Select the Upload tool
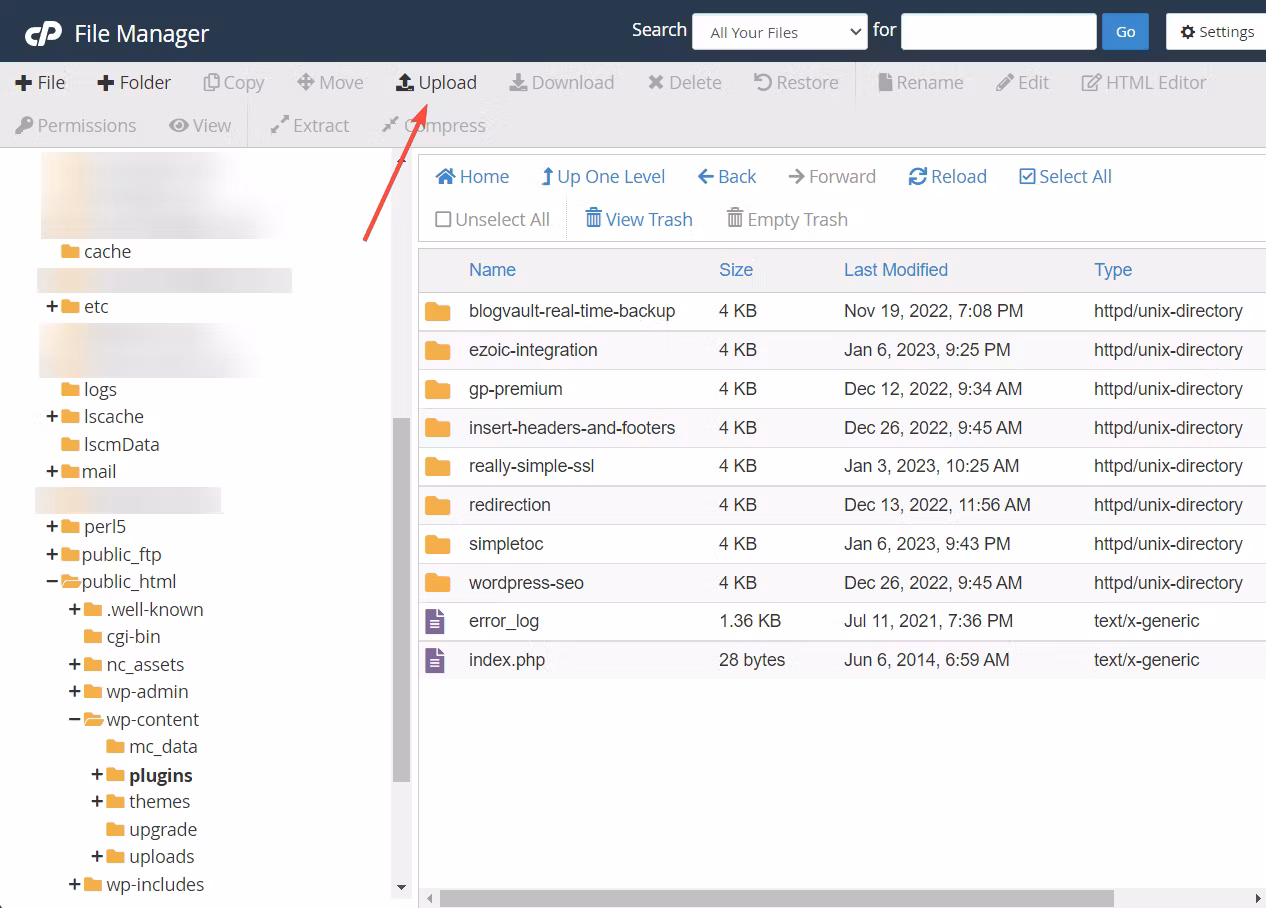The image size is (1266, 908). (x=436, y=82)
